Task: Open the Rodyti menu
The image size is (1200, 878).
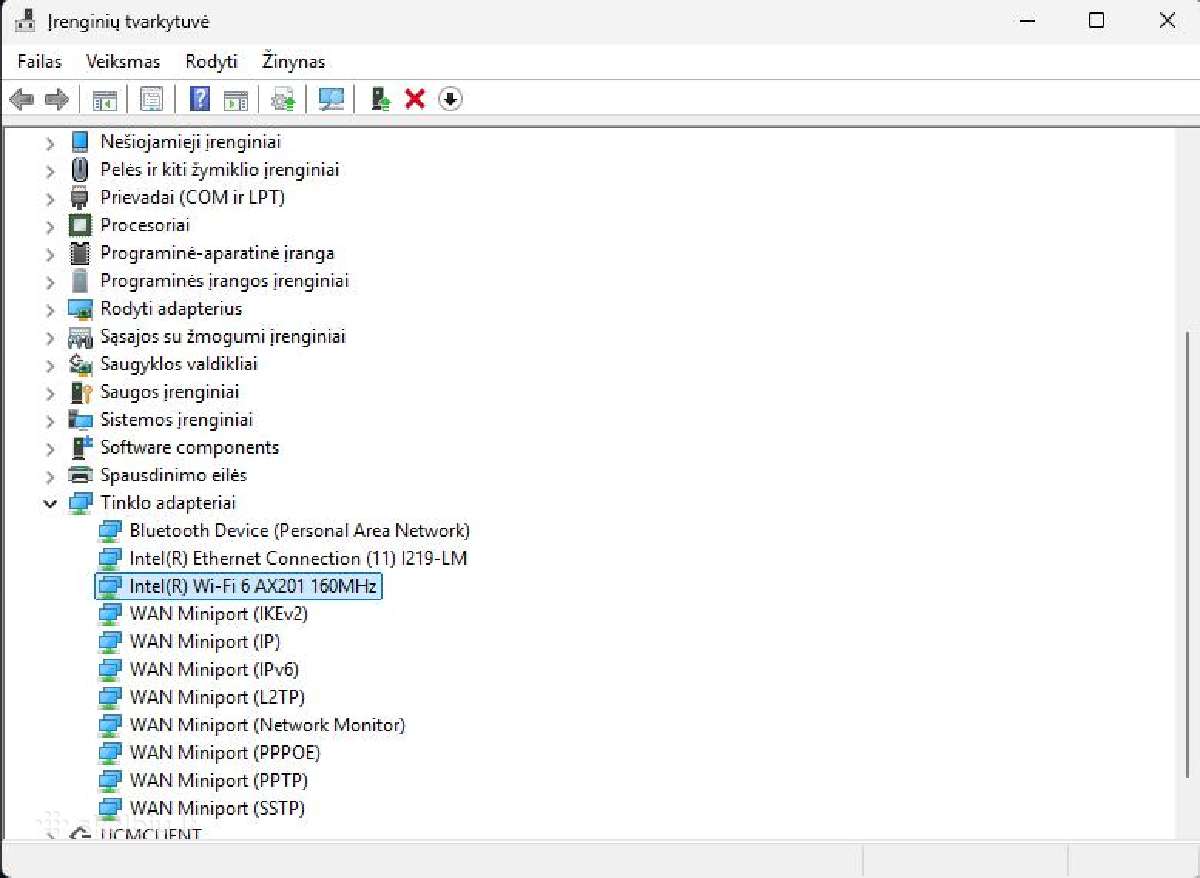Action: coord(211,61)
